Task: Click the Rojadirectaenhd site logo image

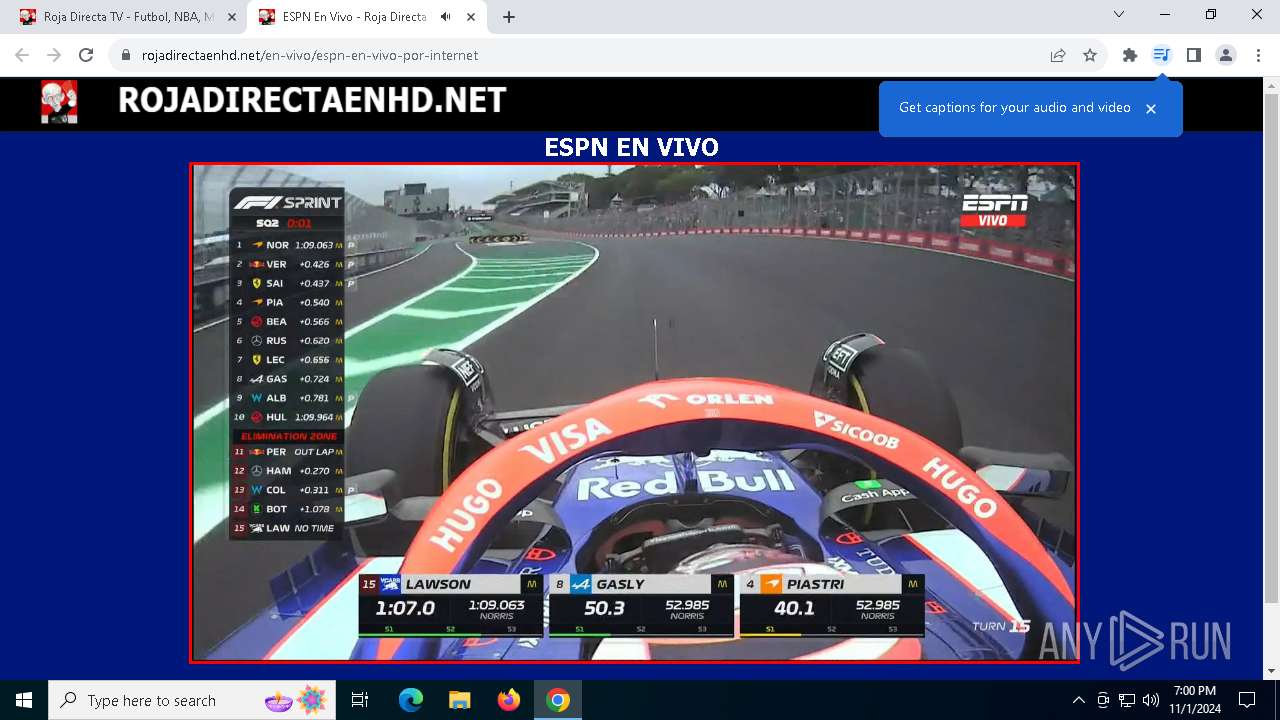Action: coord(59,102)
